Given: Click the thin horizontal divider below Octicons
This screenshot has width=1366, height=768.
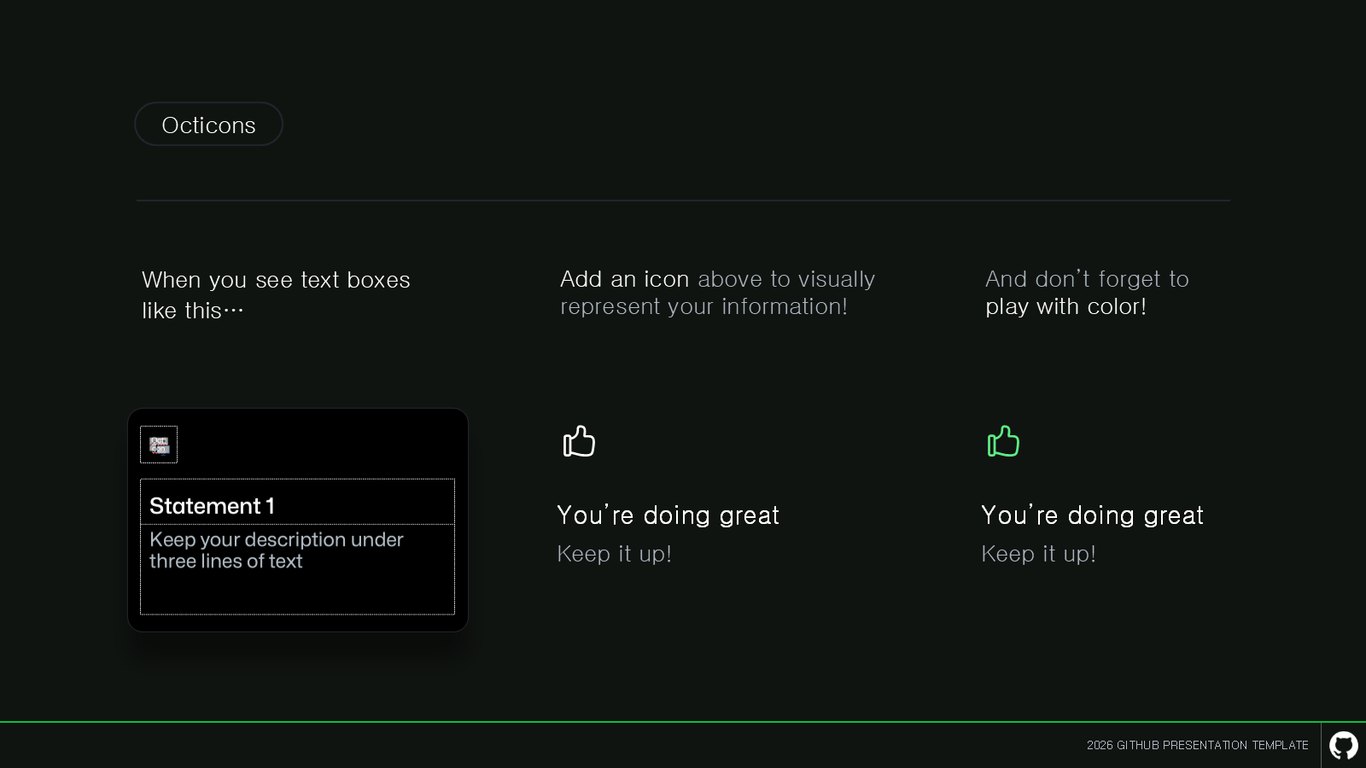Looking at the screenshot, I should 683,201.
